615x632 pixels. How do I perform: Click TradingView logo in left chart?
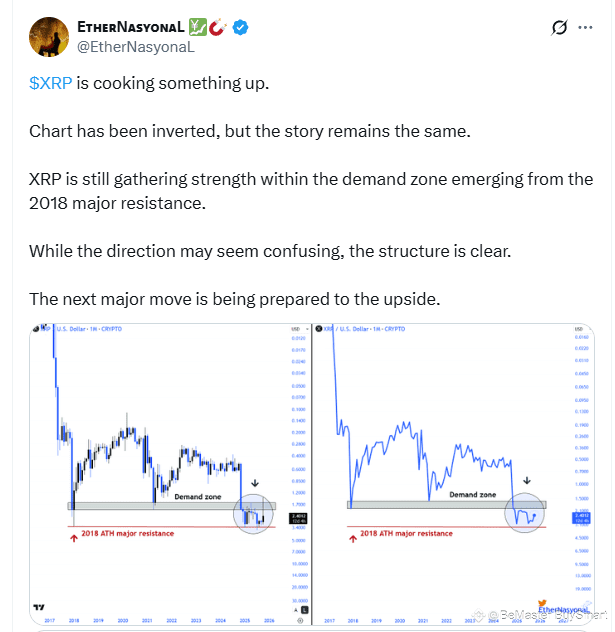[x=38, y=607]
